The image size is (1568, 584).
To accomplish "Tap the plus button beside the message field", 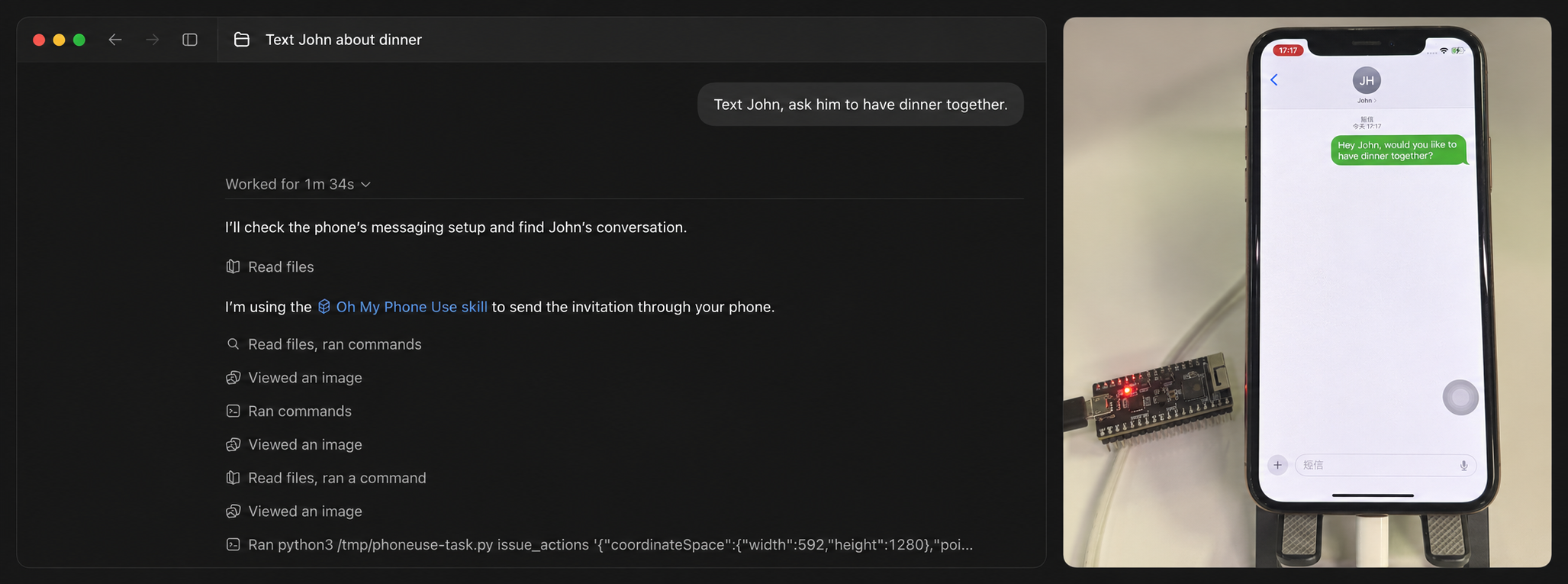I will (1277, 465).
